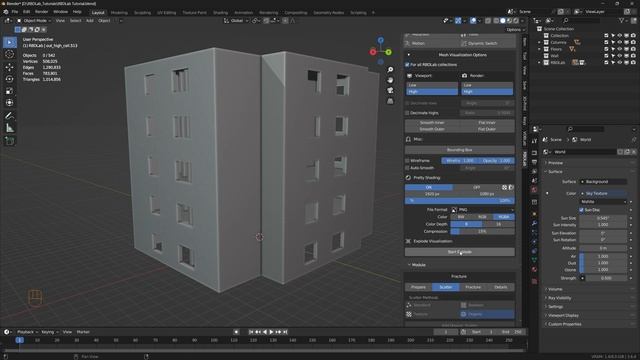Image resolution: width=640 pixels, height=360 pixels.
Task: Toggle the Decimate Highs checkbox
Action: pos(407,113)
